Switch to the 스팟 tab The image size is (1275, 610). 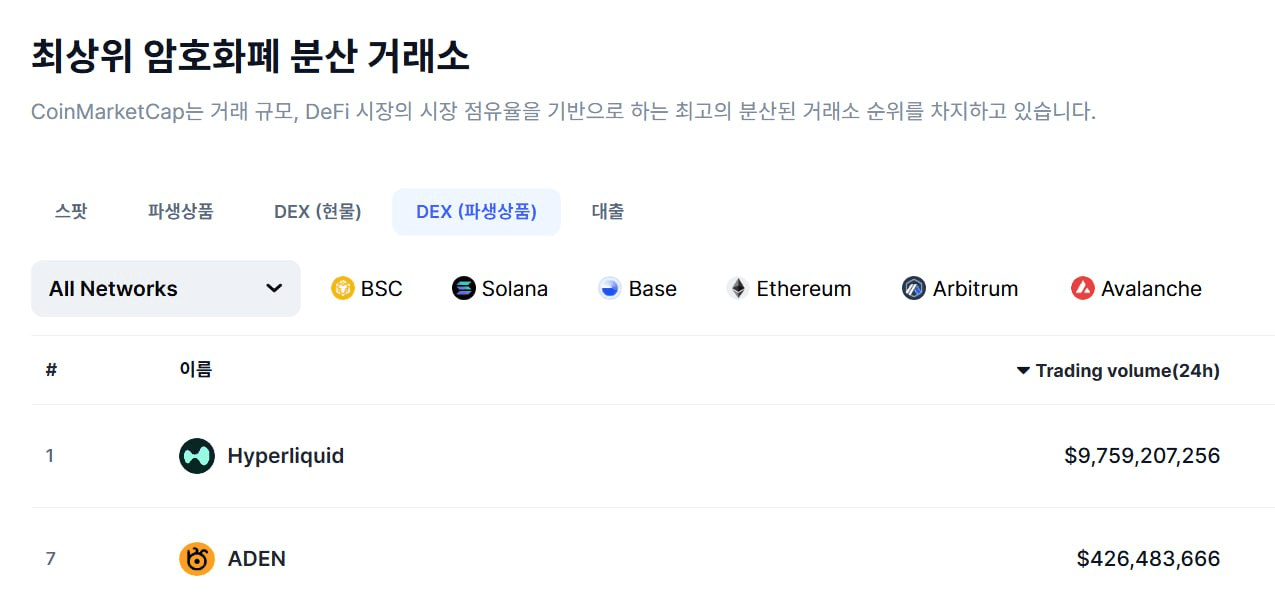coord(71,211)
